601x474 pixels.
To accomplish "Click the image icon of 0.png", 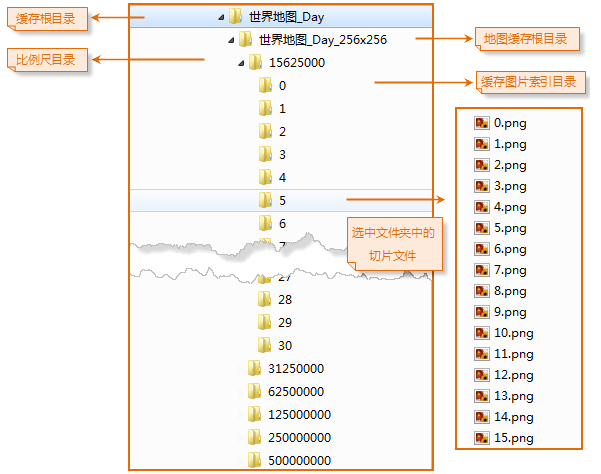I will point(482,123).
